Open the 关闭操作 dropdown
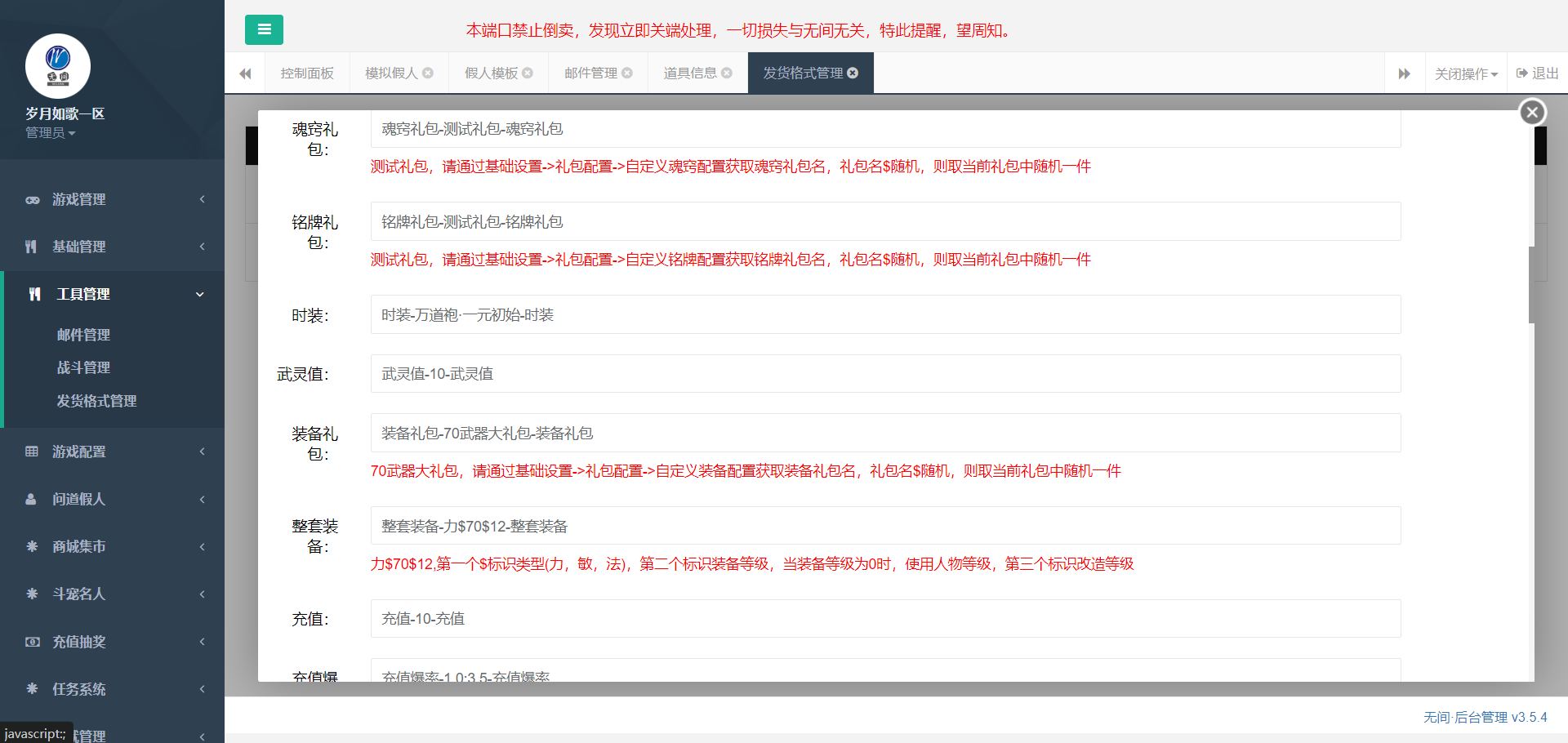 pyautogui.click(x=1465, y=73)
